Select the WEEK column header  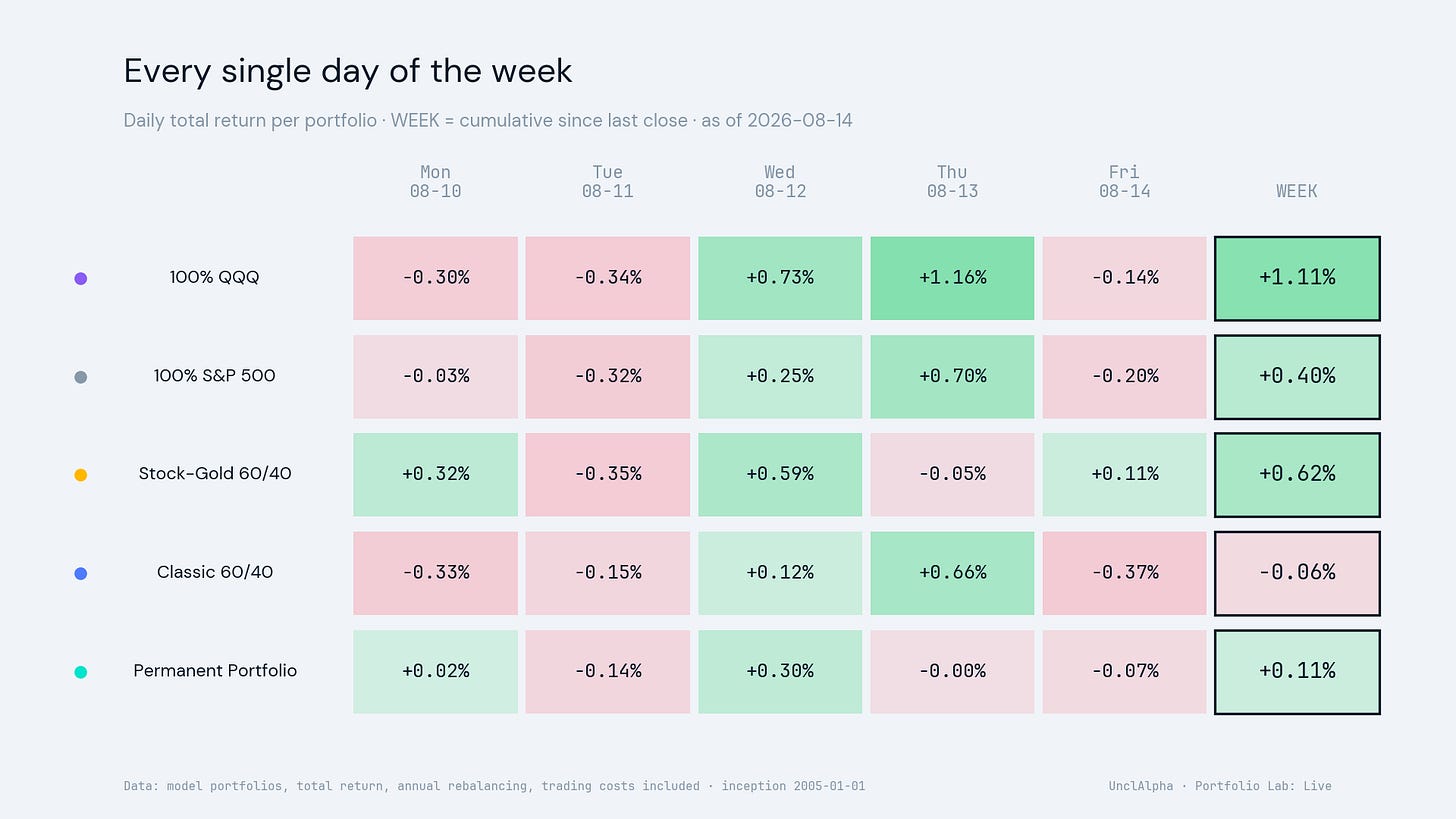tap(1297, 191)
